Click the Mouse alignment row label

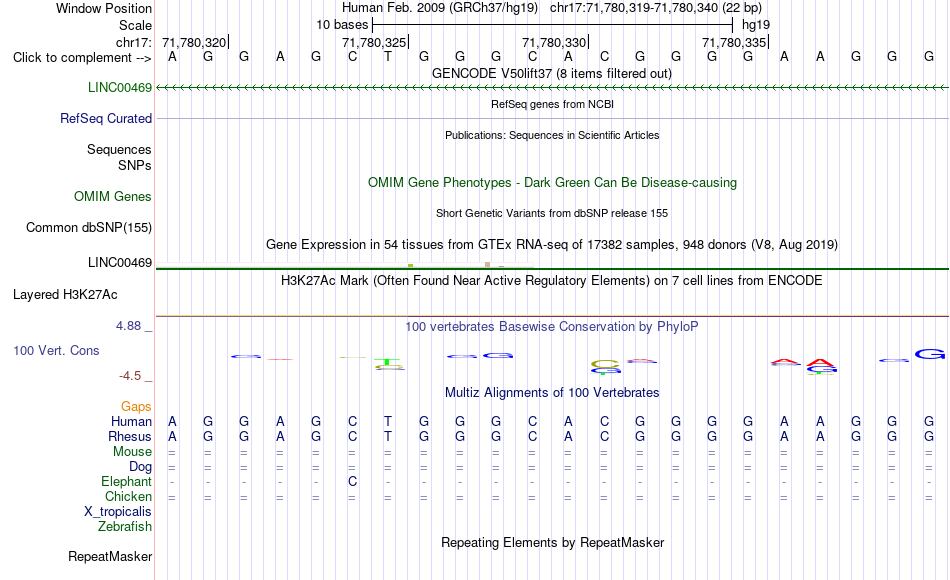(132, 452)
